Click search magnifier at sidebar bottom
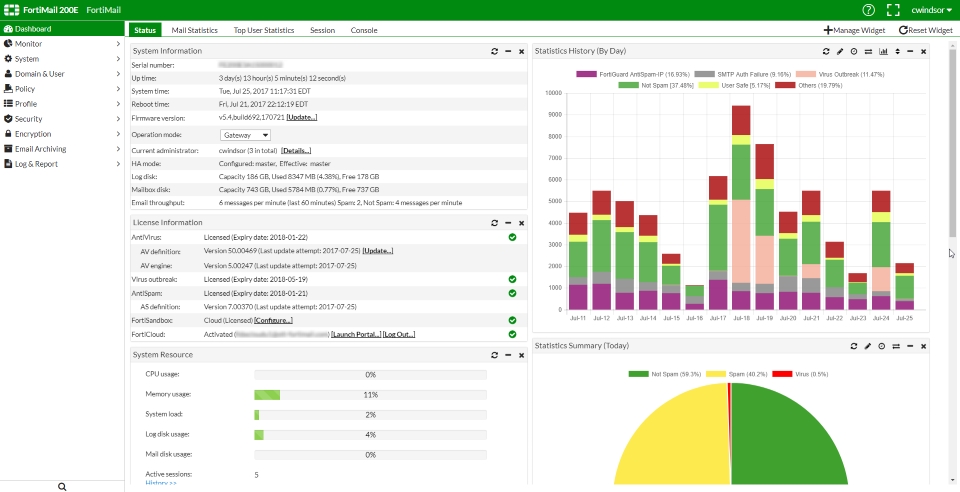The image size is (960, 492). click(x=62, y=486)
